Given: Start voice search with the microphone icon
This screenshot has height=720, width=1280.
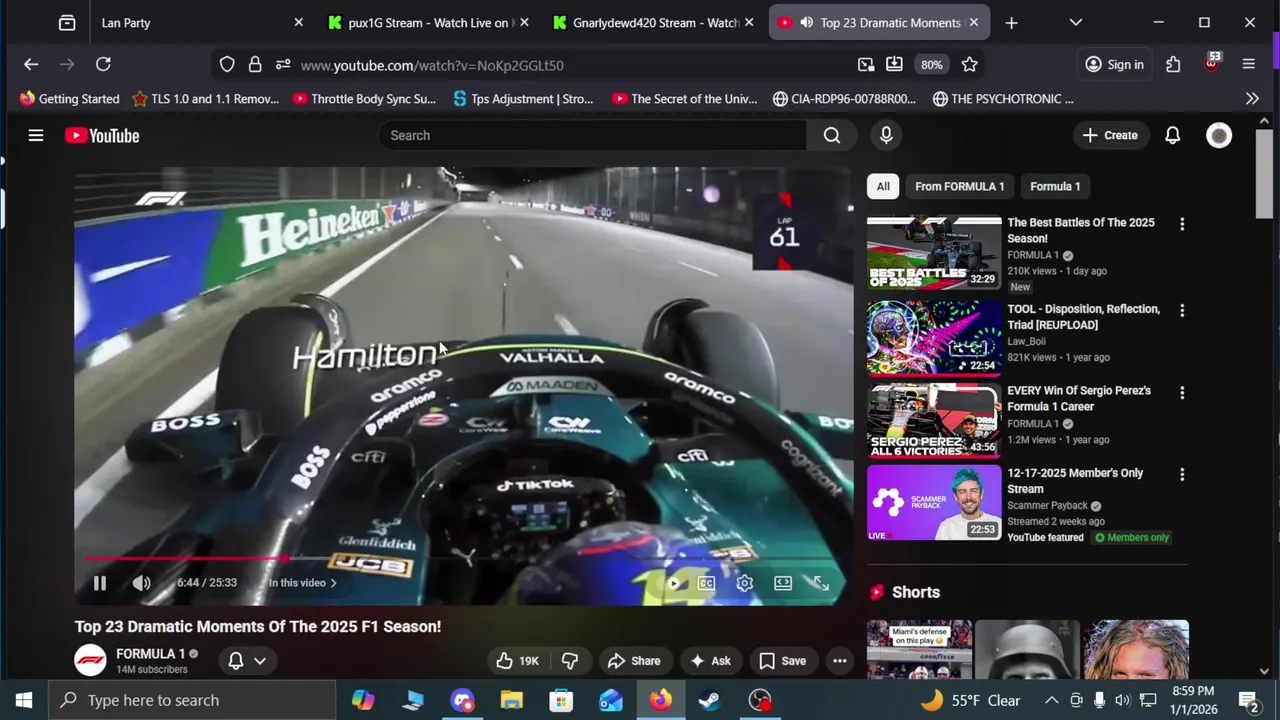Looking at the screenshot, I should [886, 135].
